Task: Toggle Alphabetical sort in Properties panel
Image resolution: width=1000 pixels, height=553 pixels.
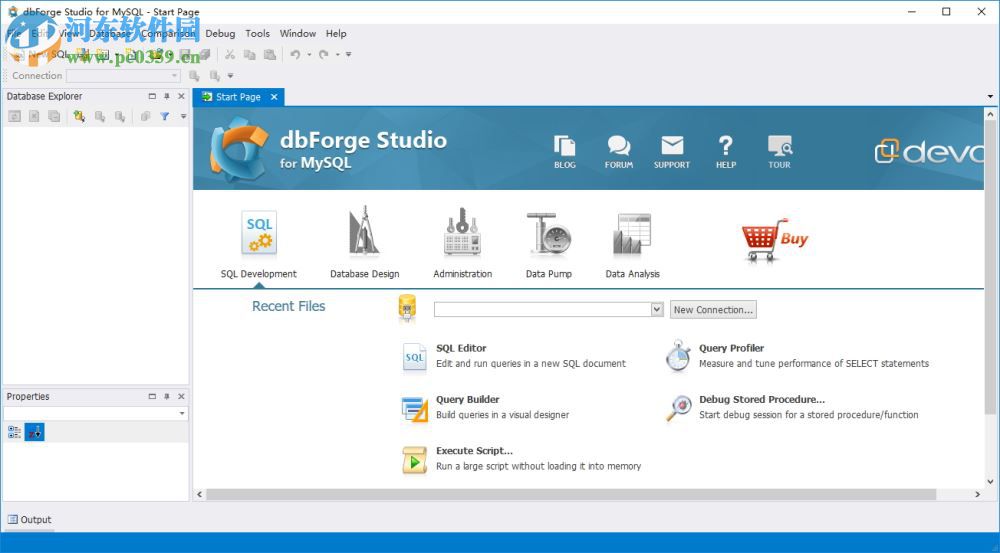Action: [x=34, y=432]
